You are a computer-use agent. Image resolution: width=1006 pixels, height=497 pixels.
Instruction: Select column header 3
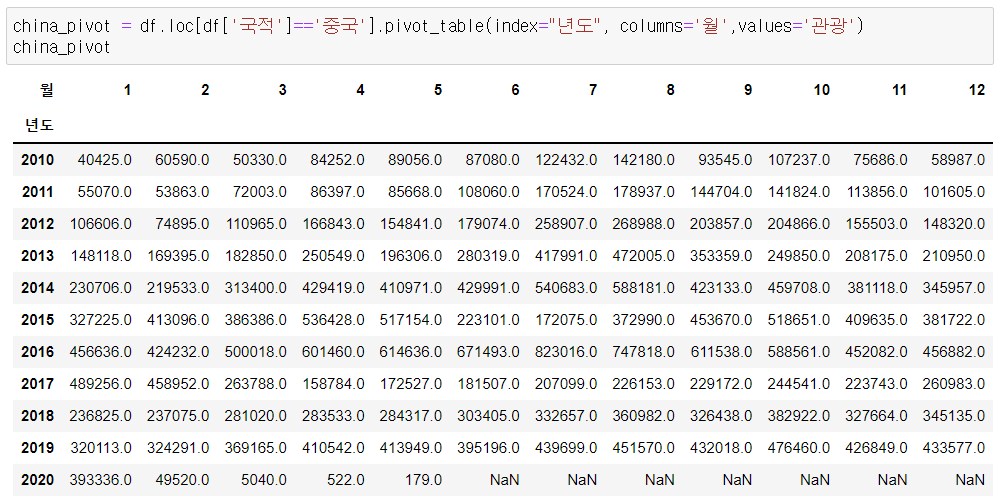(x=282, y=90)
